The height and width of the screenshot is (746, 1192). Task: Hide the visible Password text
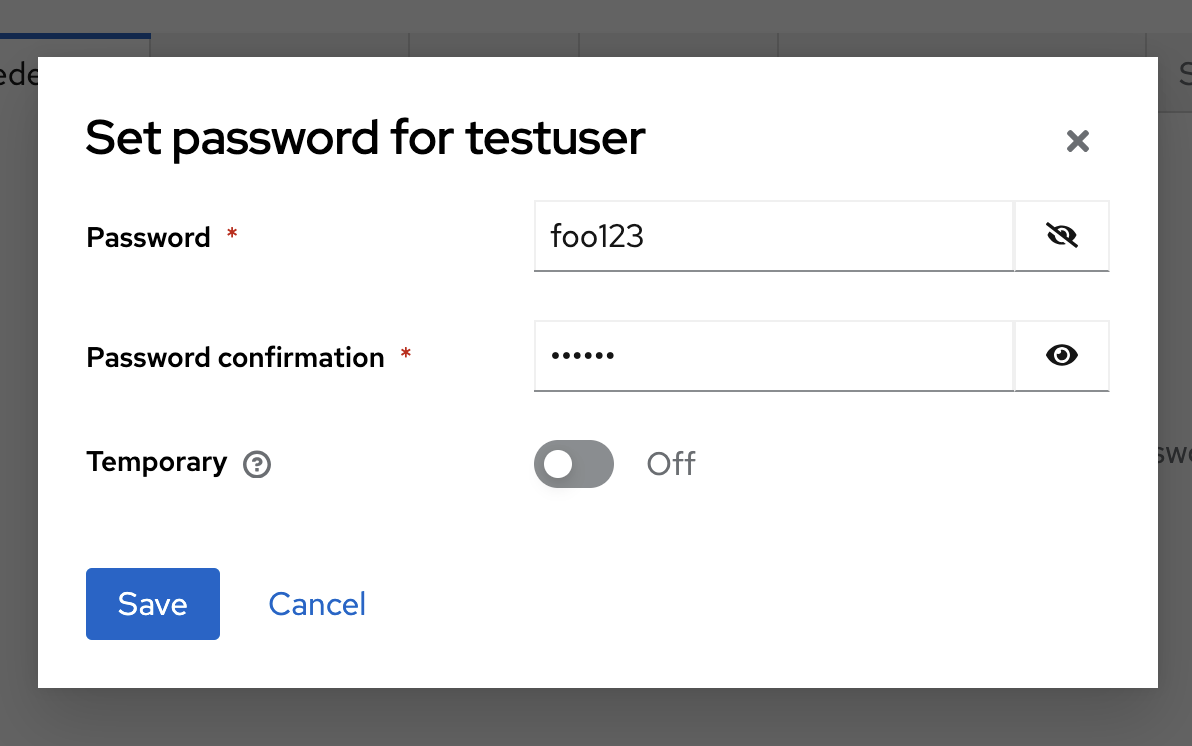(x=1061, y=236)
